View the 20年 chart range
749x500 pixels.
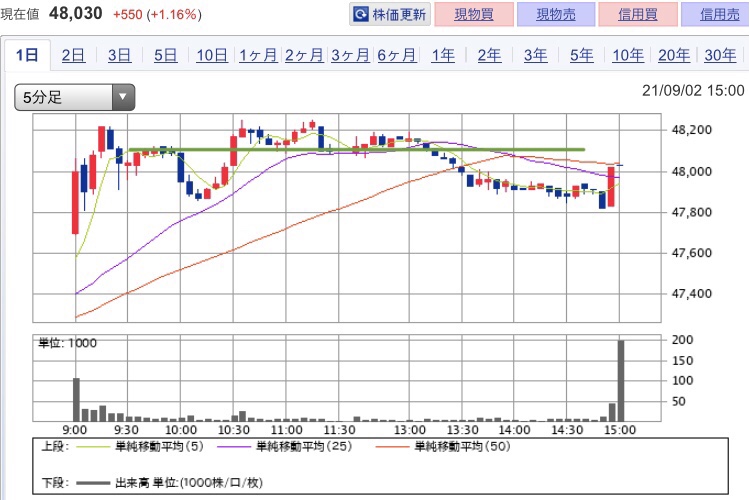click(x=674, y=55)
